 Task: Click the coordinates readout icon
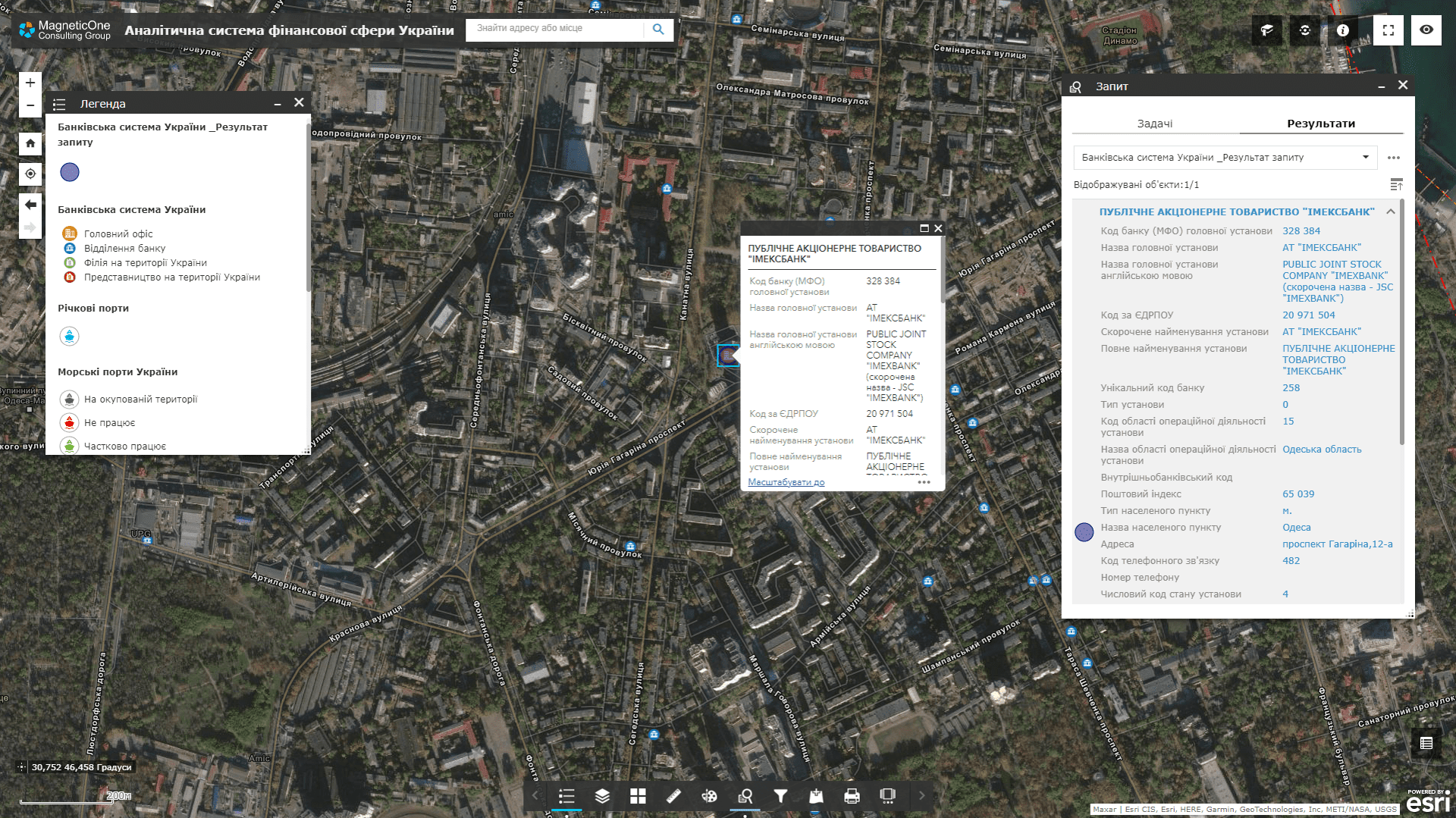coord(21,767)
